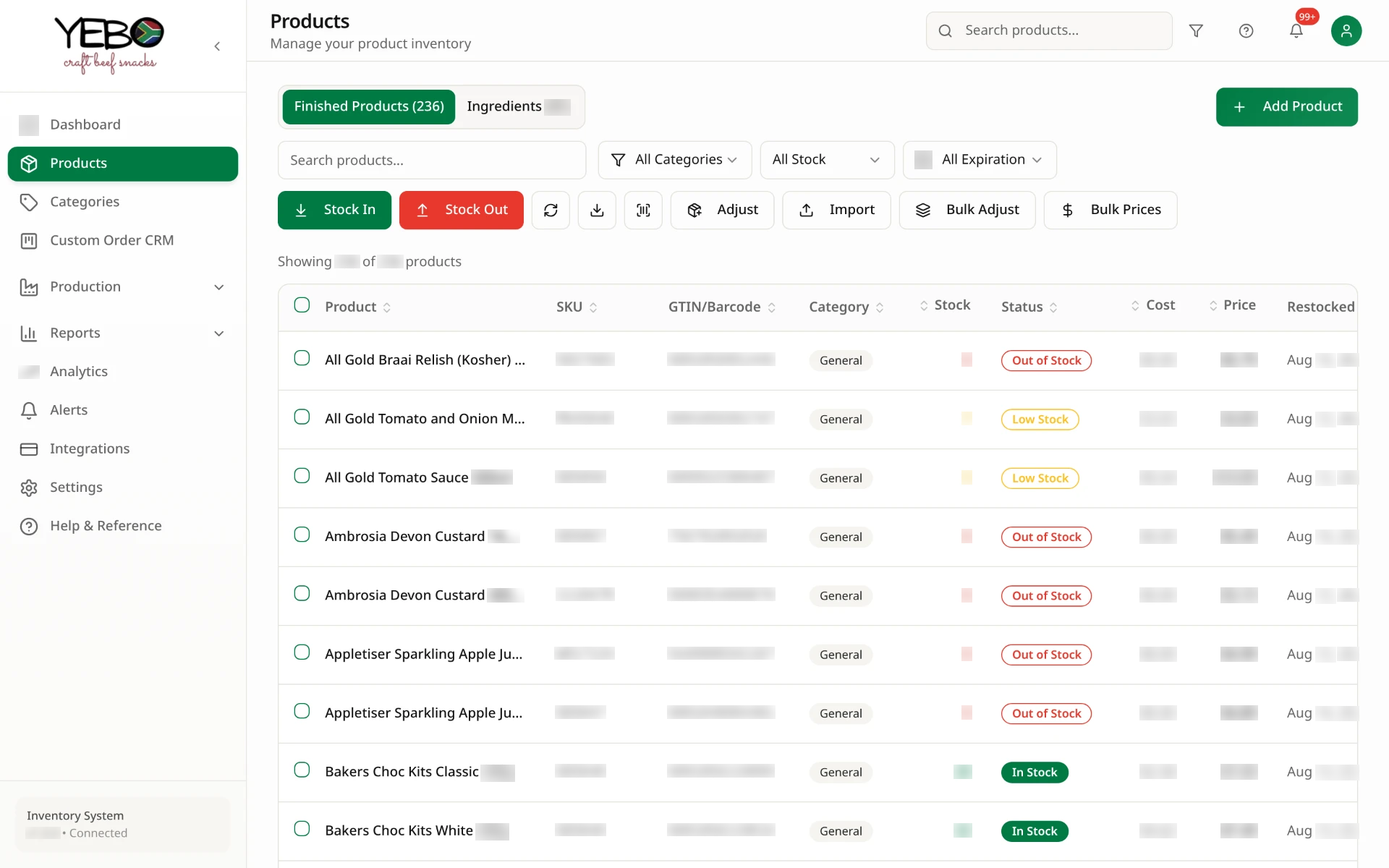The image size is (1389, 868).
Task: Click the Restocked column header
Action: tap(1320, 307)
